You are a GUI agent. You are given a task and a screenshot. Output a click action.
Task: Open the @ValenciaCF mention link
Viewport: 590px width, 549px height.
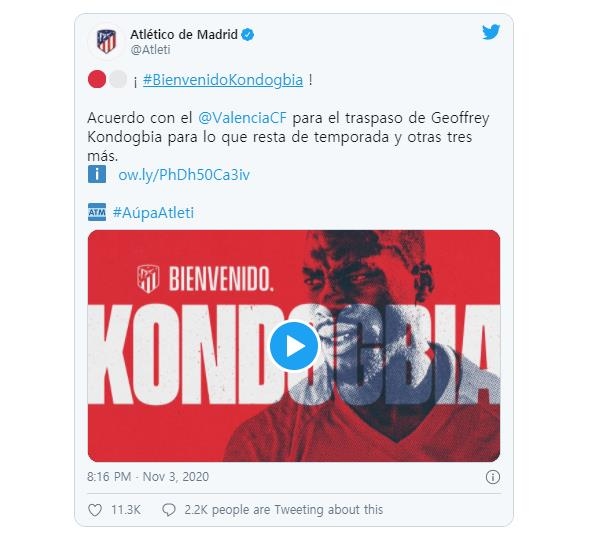242,118
